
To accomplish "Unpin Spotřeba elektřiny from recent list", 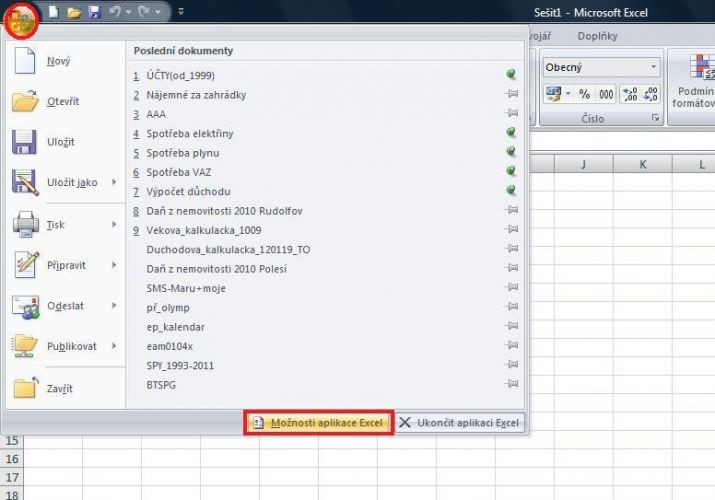I will 511,132.
